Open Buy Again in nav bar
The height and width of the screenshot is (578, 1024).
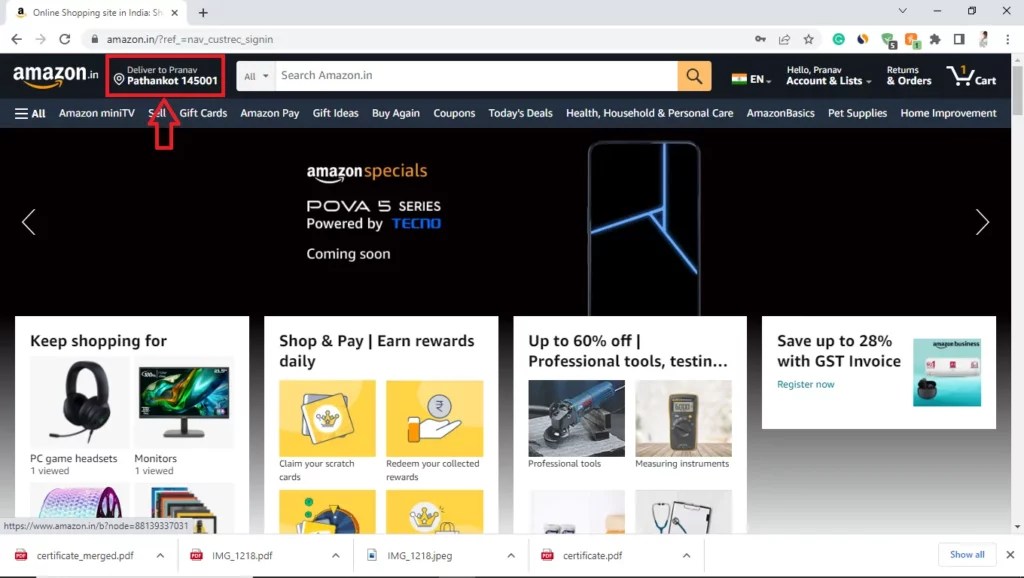(x=396, y=114)
